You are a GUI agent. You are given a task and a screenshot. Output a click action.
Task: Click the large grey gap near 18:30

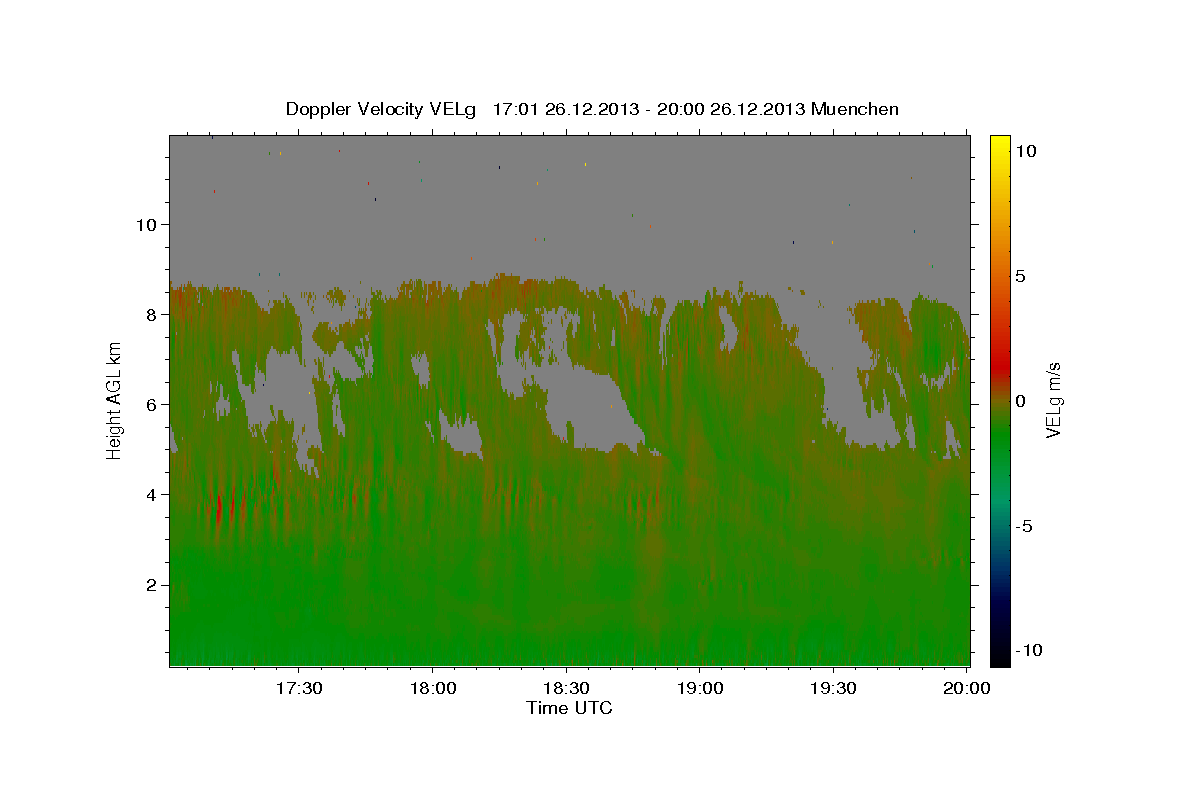click(590, 408)
